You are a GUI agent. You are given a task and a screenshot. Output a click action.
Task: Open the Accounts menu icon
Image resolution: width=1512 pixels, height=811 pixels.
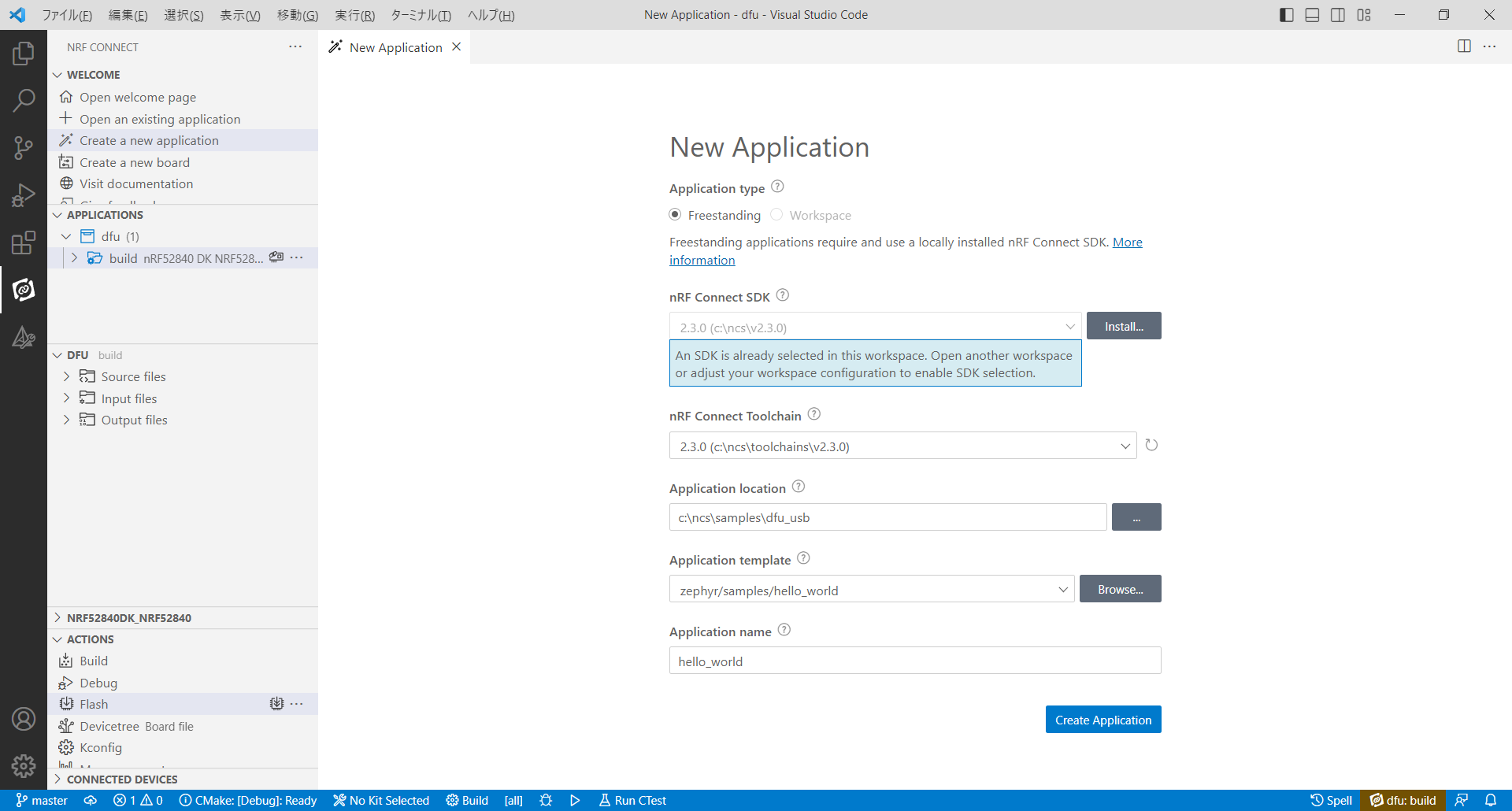(24, 719)
